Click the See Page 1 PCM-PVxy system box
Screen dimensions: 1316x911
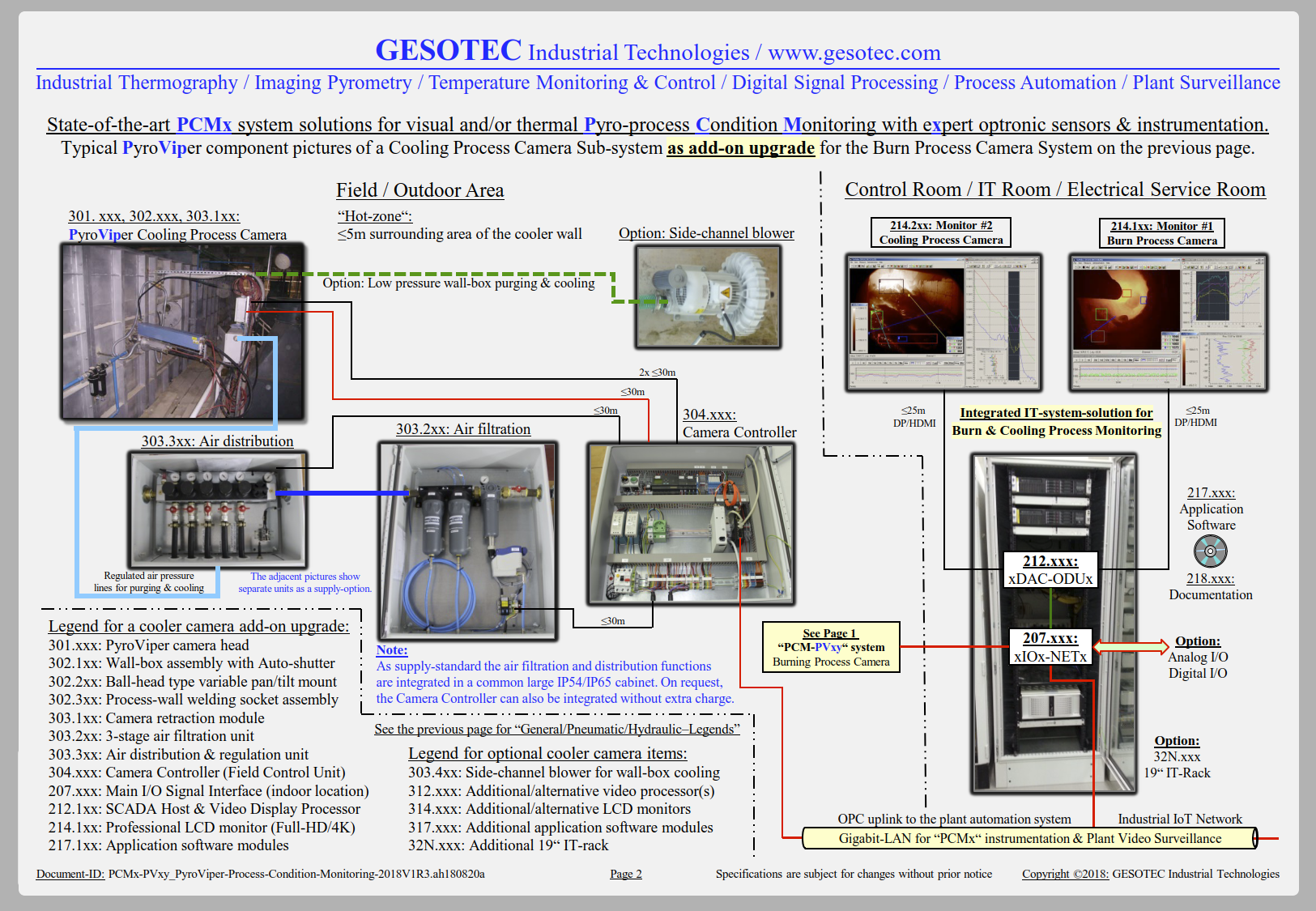(831, 647)
